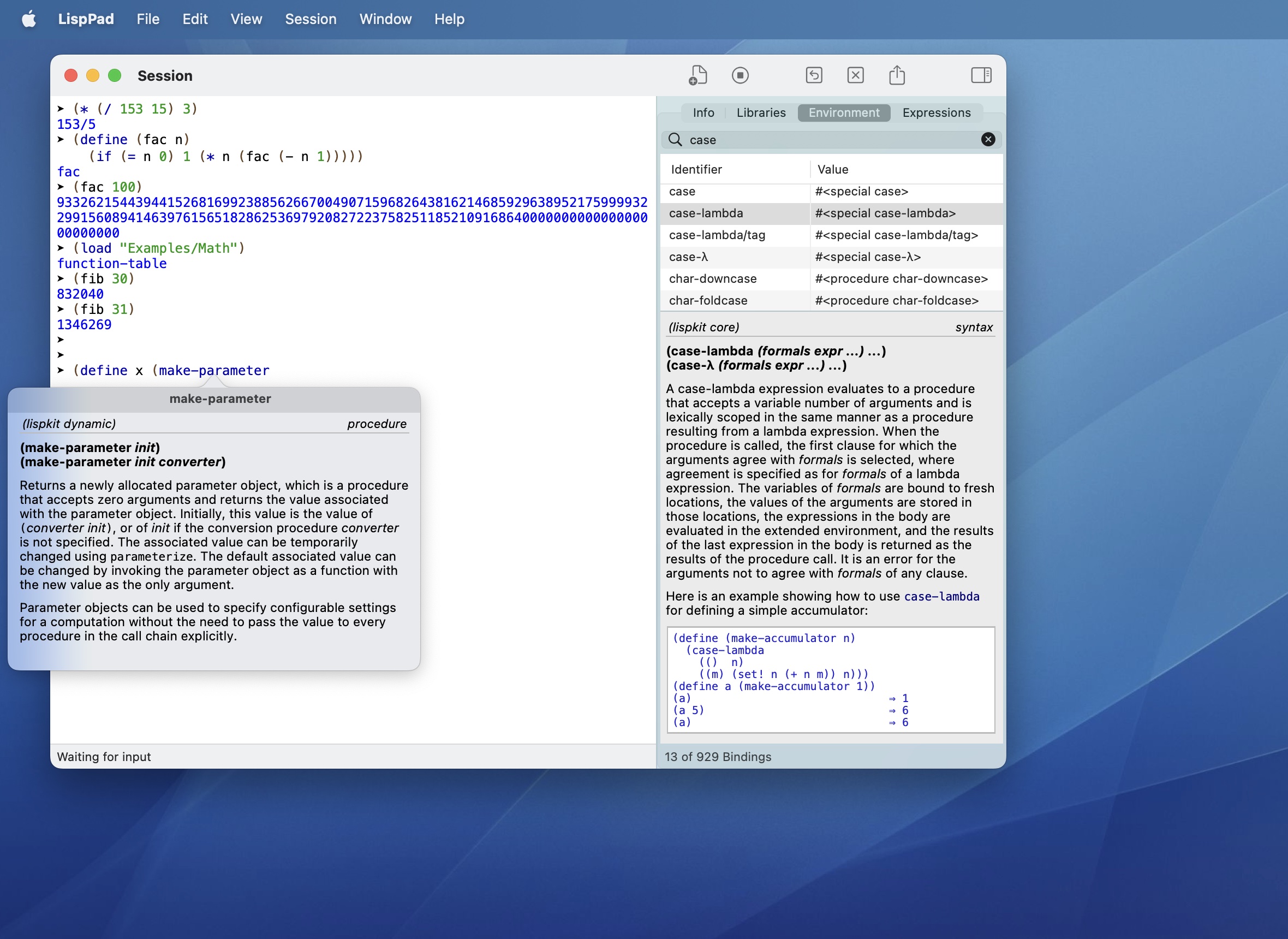
Task: Select the 'case' identifier row
Action: pos(831,192)
